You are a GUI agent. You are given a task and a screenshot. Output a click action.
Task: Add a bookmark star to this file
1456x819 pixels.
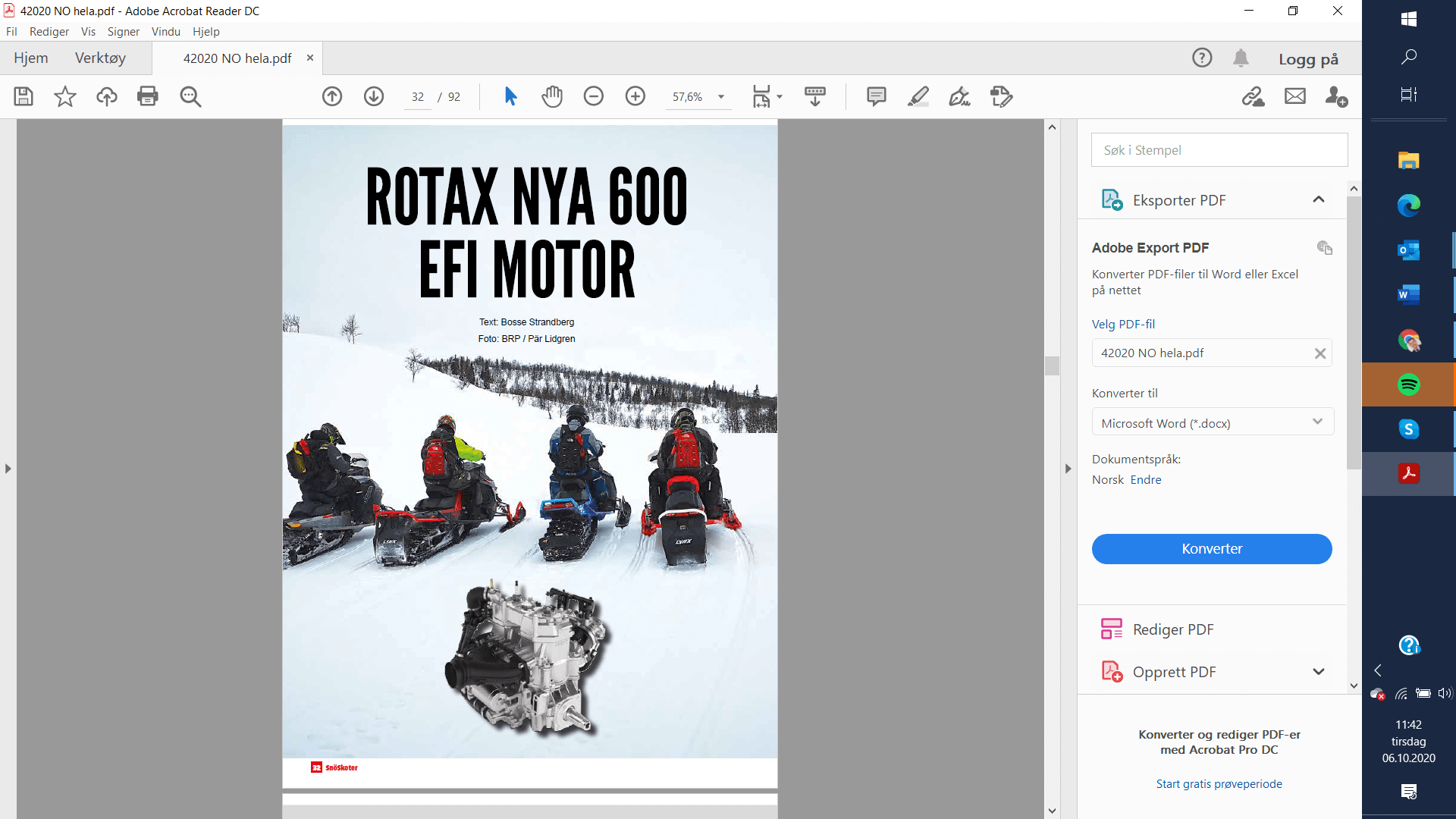(x=65, y=96)
